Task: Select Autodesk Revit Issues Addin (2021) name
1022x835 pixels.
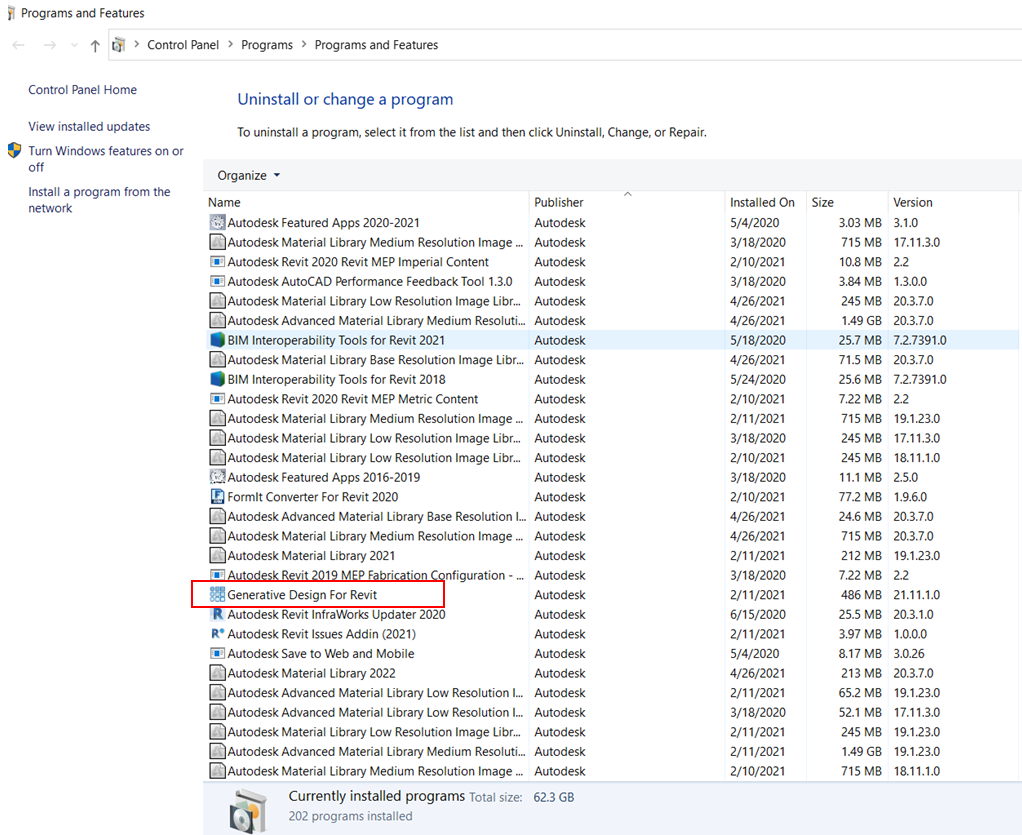Action: point(321,634)
